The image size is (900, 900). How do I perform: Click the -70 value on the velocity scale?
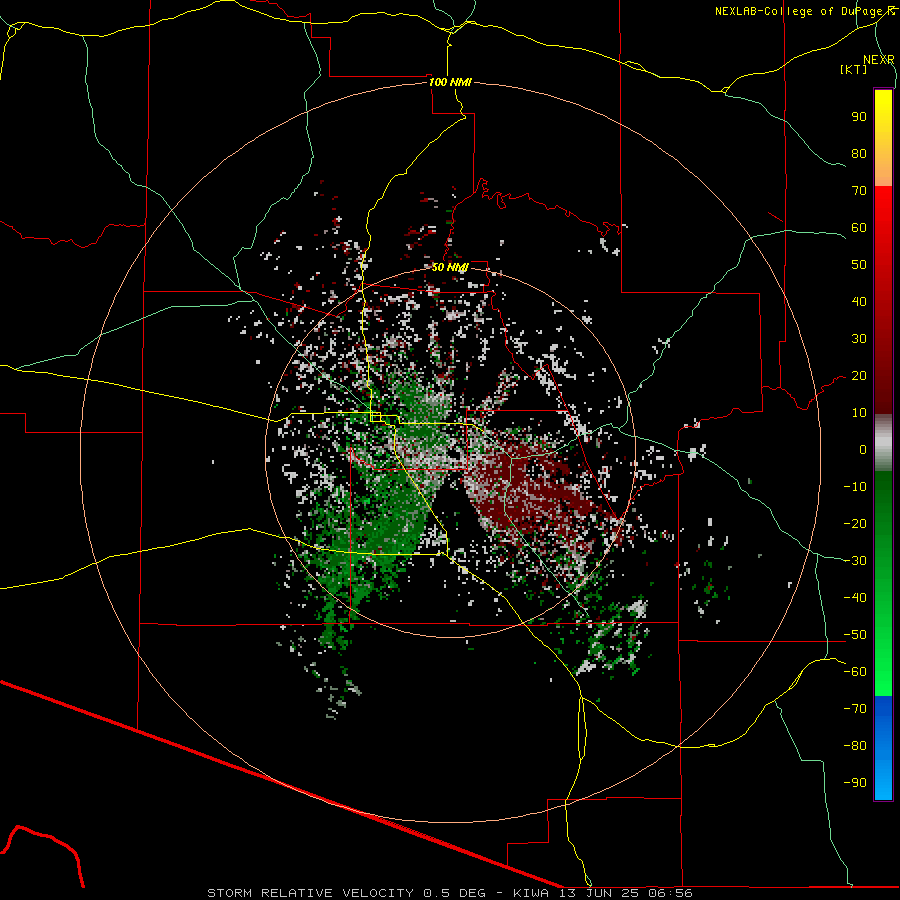tap(855, 709)
